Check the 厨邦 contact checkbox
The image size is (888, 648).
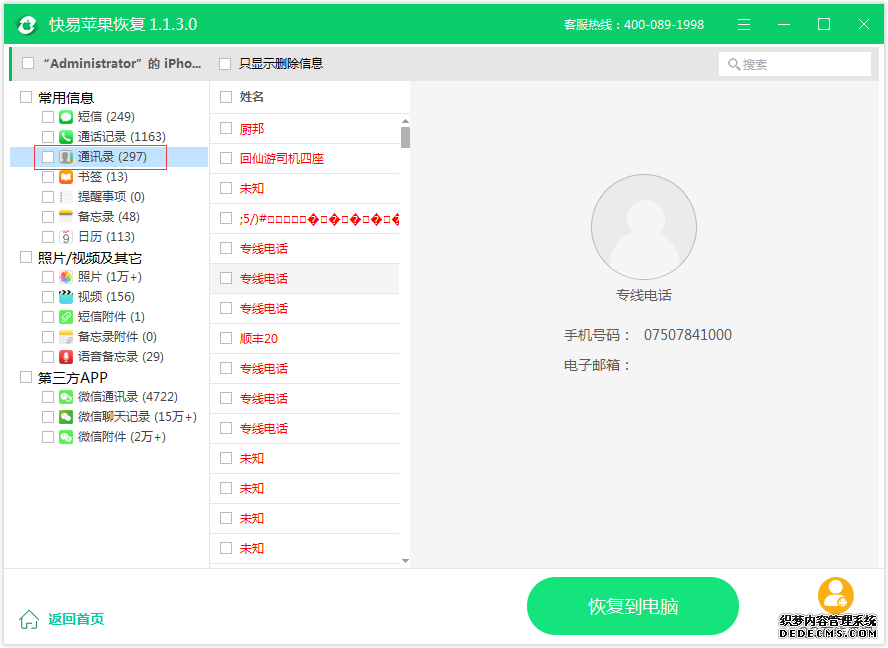[x=226, y=129]
